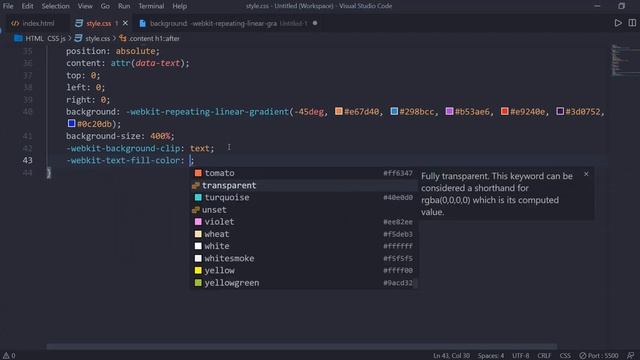Change line ending via CRLF item
The width and height of the screenshot is (640, 360).
point(544,356)
